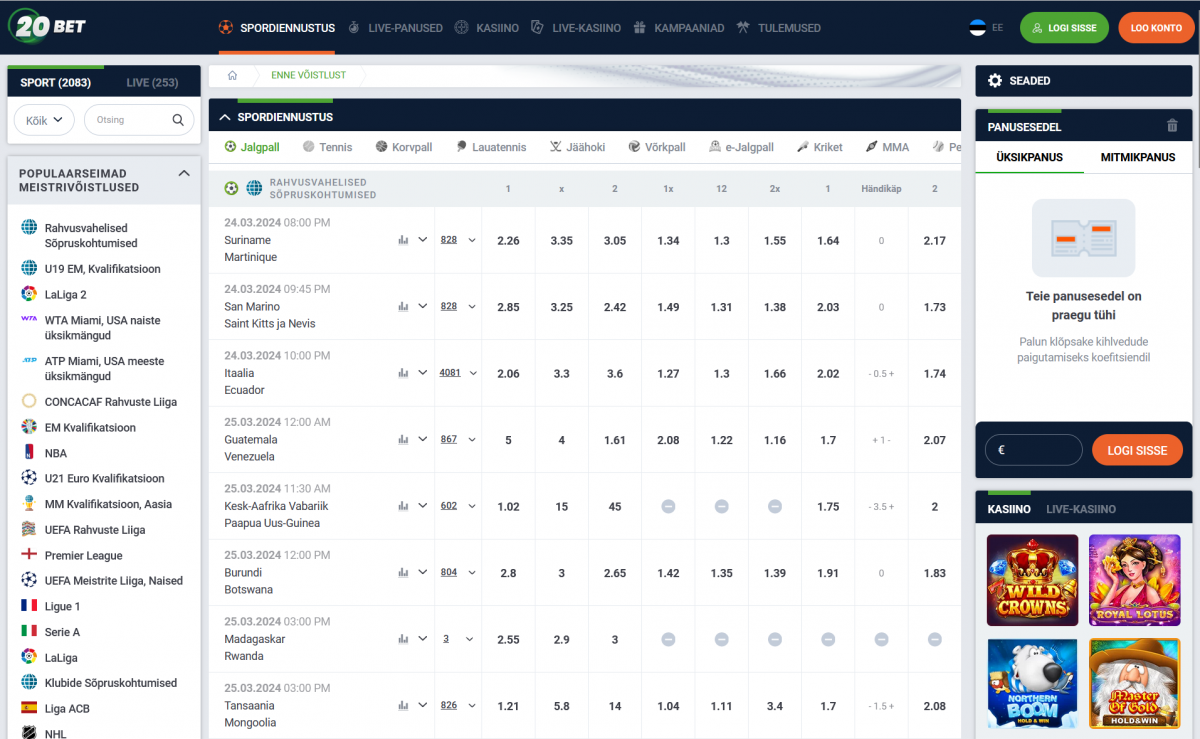Open the Kõik filter dropdown
This screenshot has width=1200, height=739.
point(44,120)
